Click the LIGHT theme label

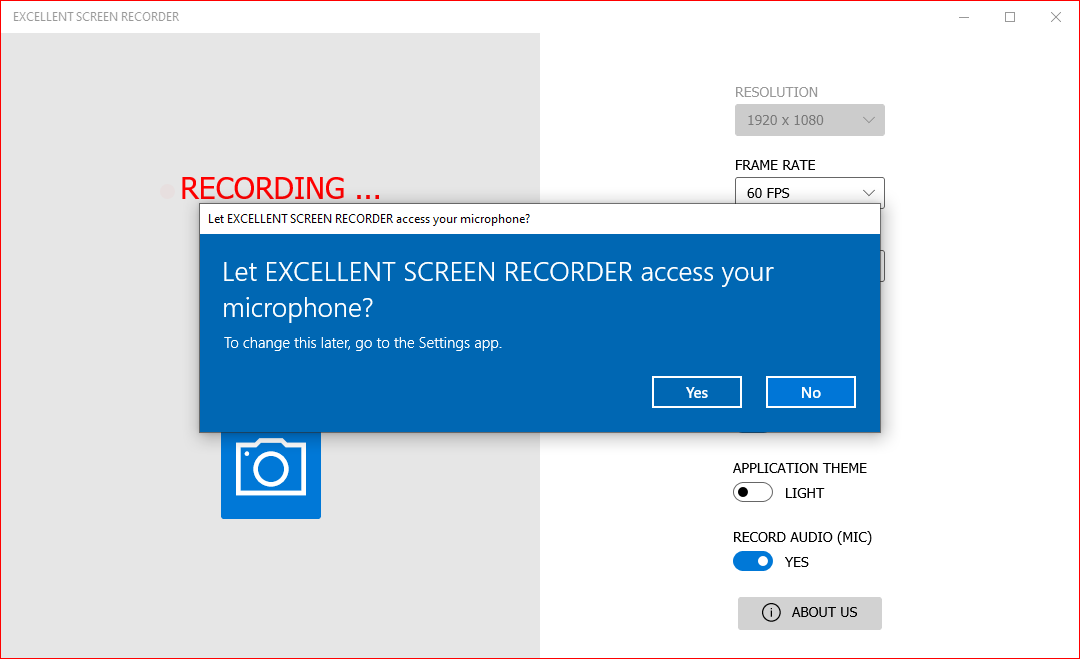tap(804, 493)
